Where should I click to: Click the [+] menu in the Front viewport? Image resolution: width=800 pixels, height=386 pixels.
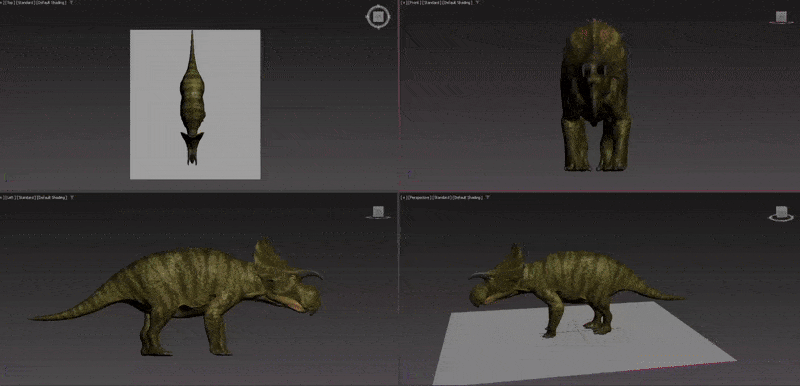(404, 3)
